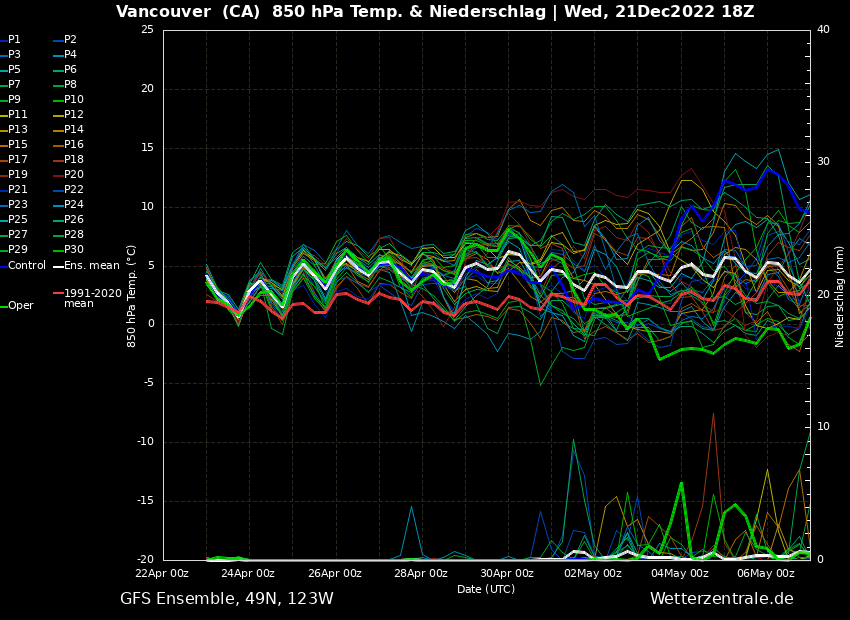Click the 850 hPa Temp. axis label
This screenshot has height=620, width=850.
(x=132, y=295)
